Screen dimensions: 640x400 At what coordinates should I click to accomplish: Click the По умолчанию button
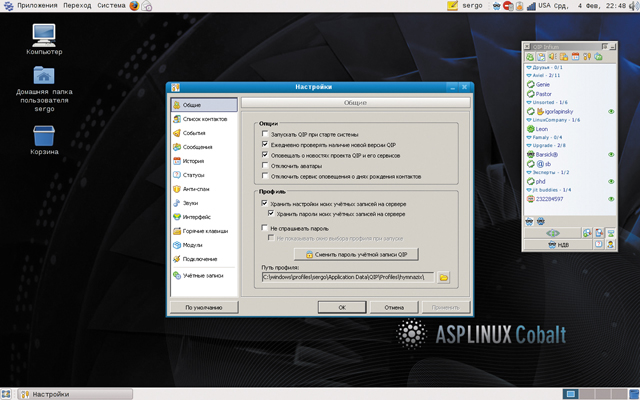coord(204,307)
